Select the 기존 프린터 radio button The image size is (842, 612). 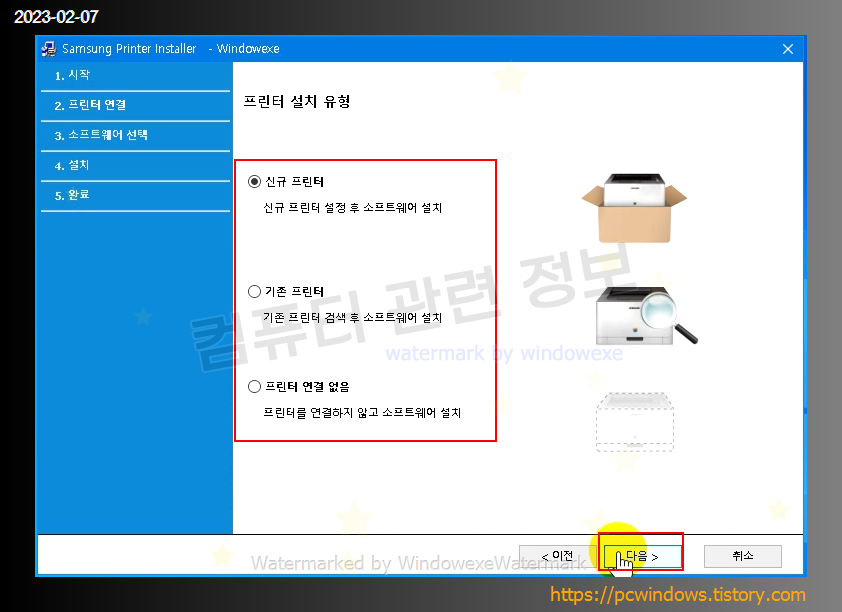click(255, 292)
